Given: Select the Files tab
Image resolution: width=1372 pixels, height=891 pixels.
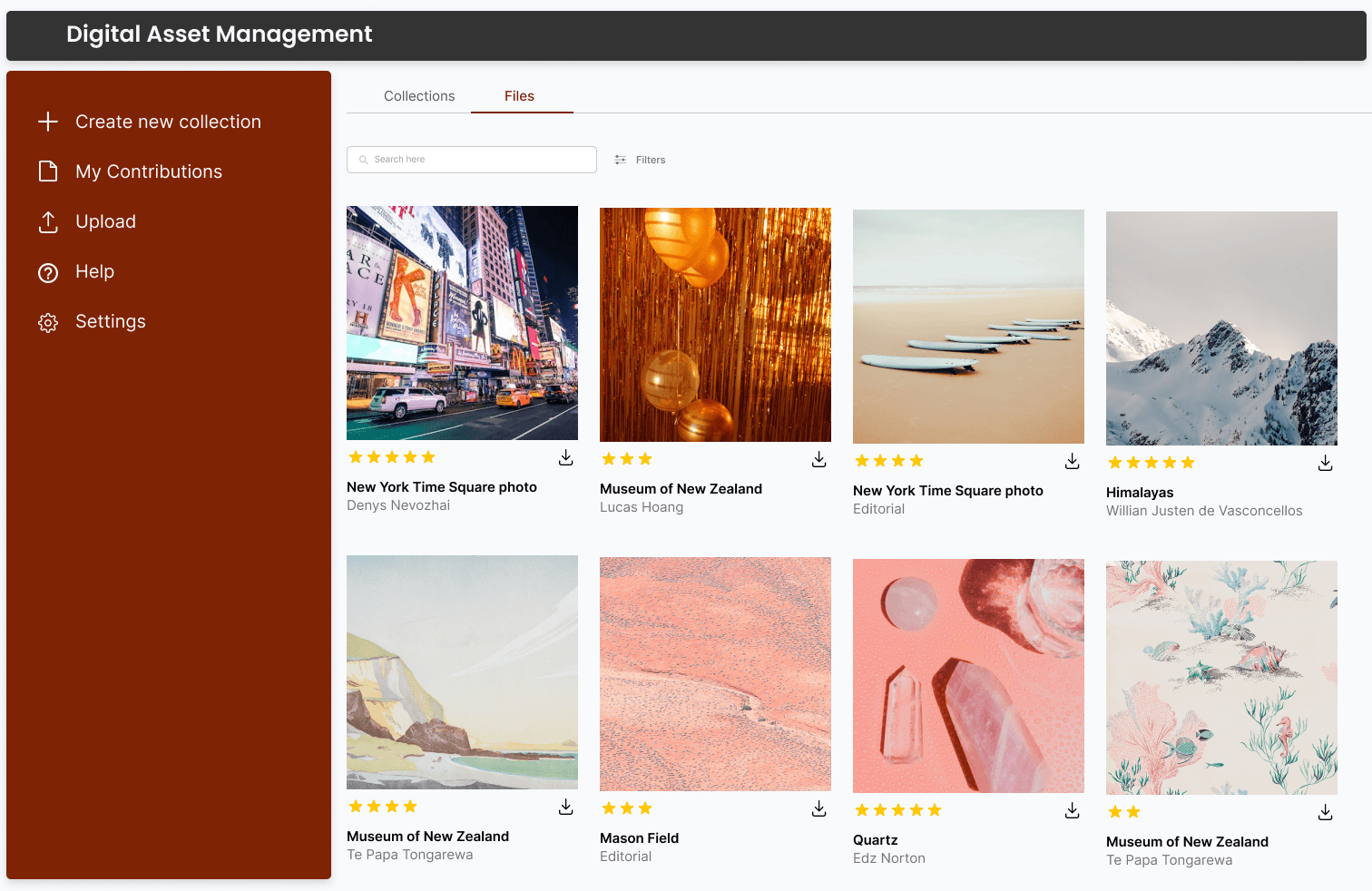Looking at the screenshot, I should tap(519, 95).
